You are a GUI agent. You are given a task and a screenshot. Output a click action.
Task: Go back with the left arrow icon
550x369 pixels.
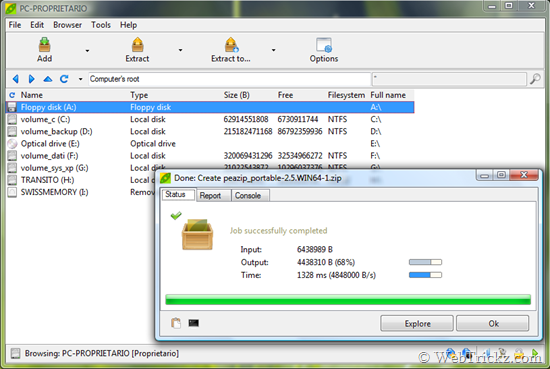coord(15,79)
